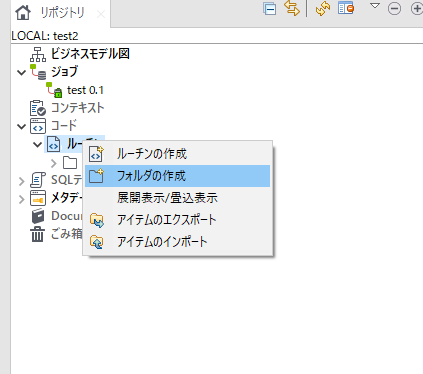Select the ごみ箱 tree label
Viewport: 423px width, 374px height.
[67, 234]
